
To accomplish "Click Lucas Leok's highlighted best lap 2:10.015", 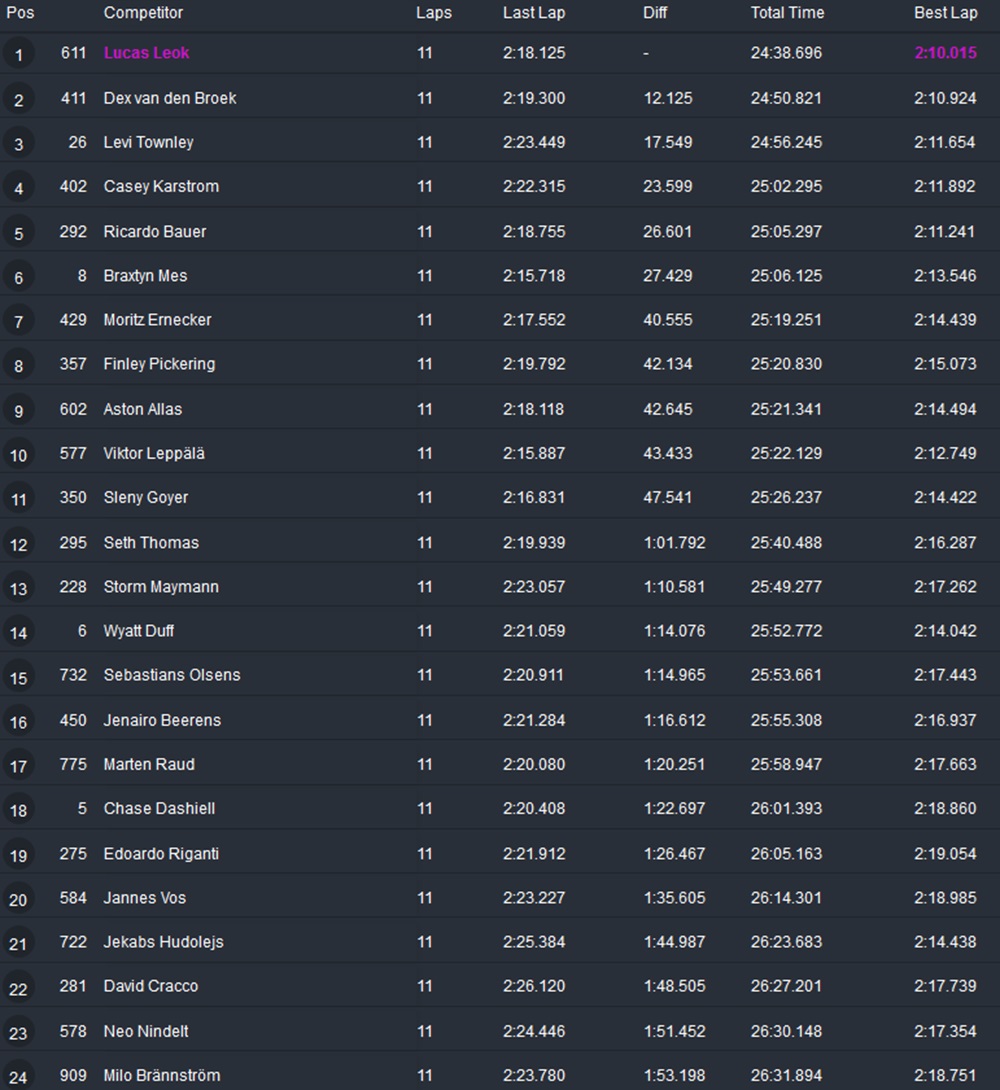I will point(945,53).
